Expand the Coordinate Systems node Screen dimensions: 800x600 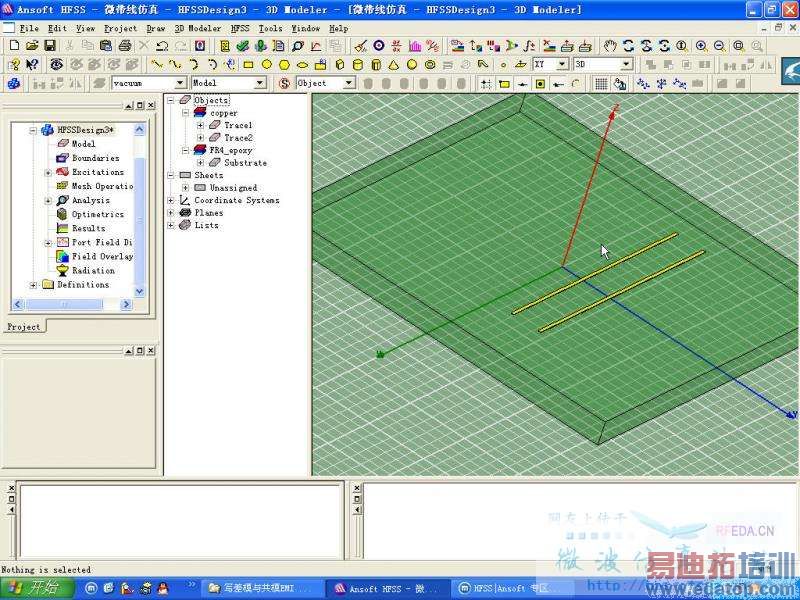click(171, 201)
